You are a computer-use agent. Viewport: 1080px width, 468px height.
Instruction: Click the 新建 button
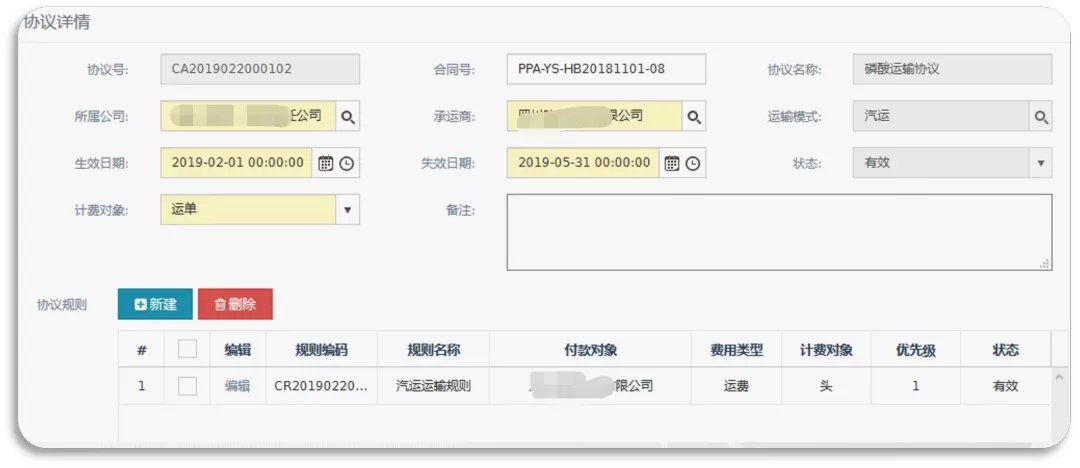coord(155,304)
